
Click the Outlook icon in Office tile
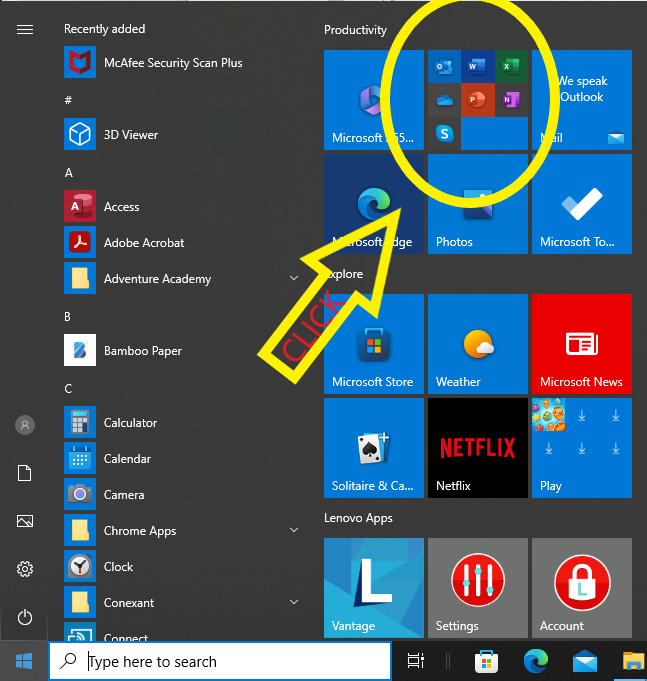click(444, 66)
